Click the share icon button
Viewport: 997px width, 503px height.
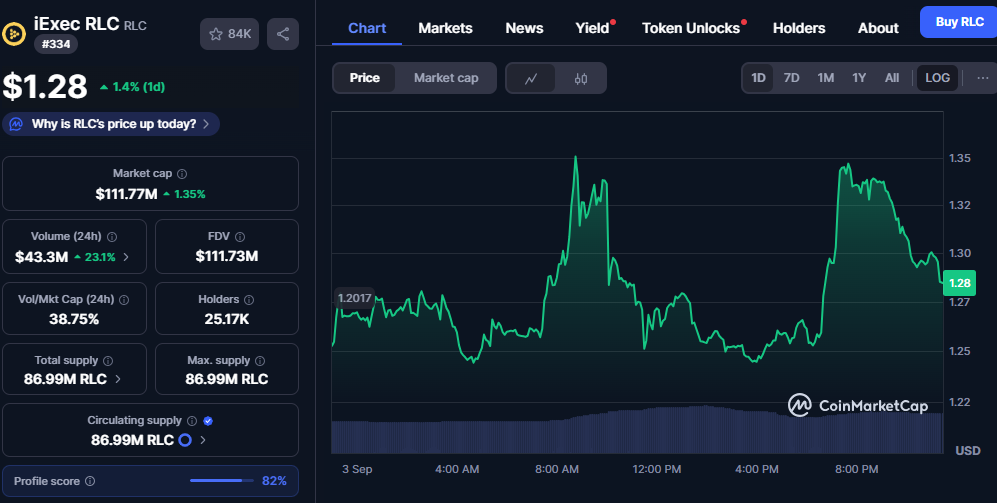283,34
